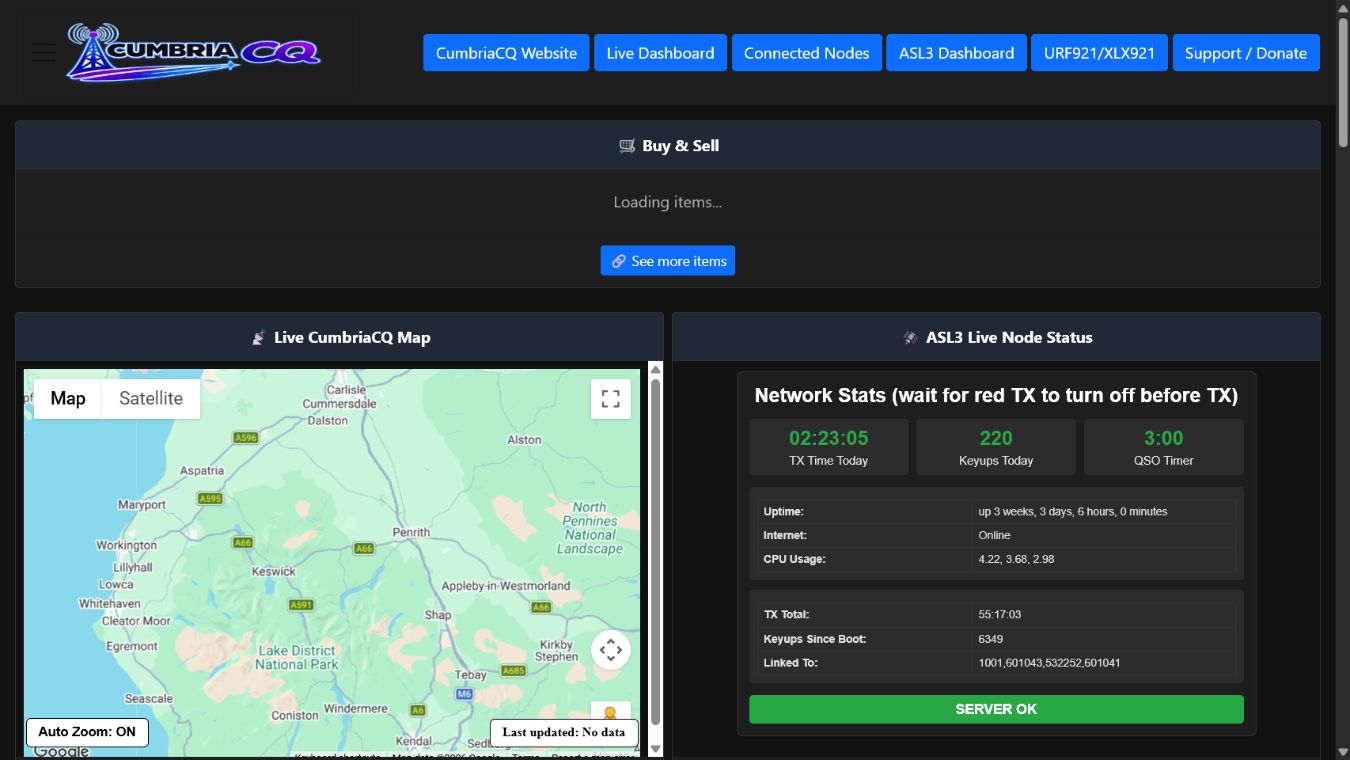
Task: Click TX Time Today value 02:23:05
Action: point(829,438)
